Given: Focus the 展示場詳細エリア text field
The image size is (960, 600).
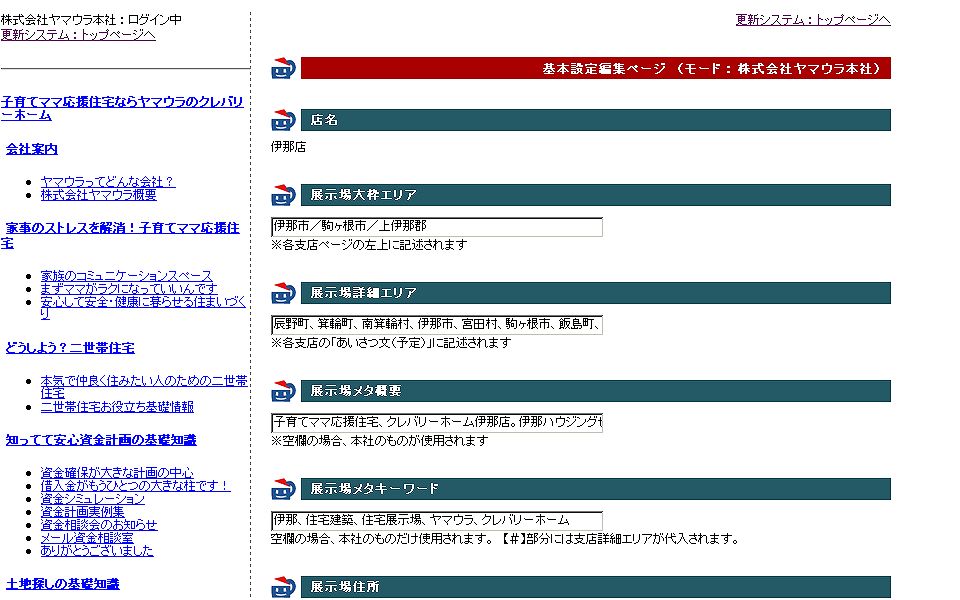Looking at the screenshot, I should coord(437,324).
